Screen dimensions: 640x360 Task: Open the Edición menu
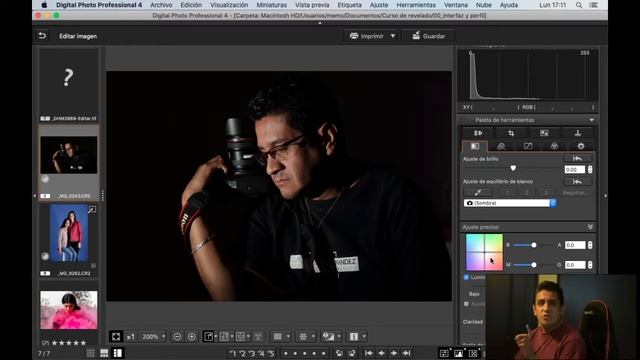[191, 5]
